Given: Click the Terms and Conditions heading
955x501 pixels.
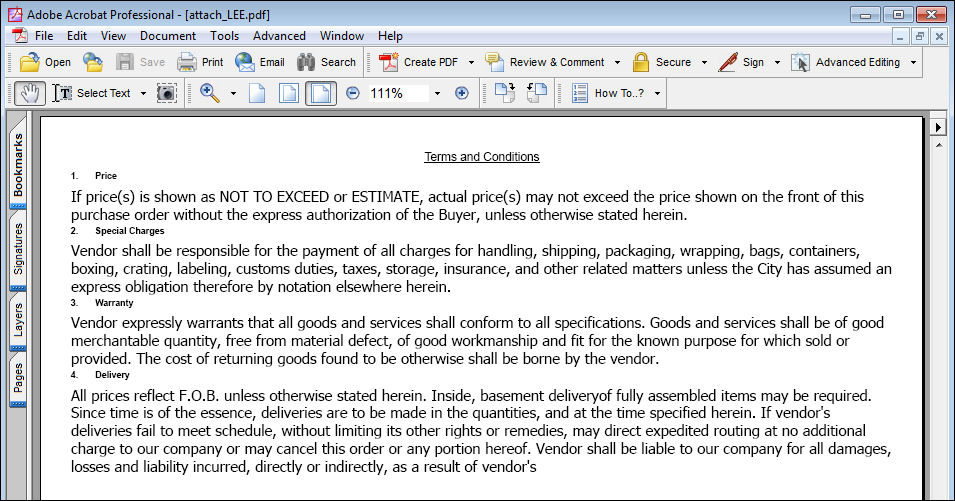Looking at the screenshot, I should 482,156.
